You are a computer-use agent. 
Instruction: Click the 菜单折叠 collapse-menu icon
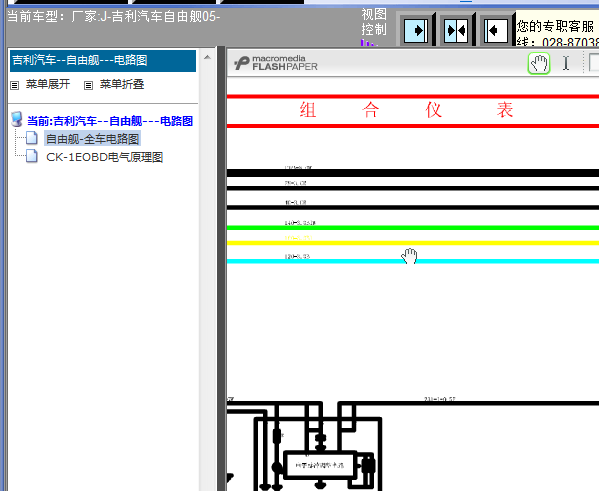(x=88, y=85)
